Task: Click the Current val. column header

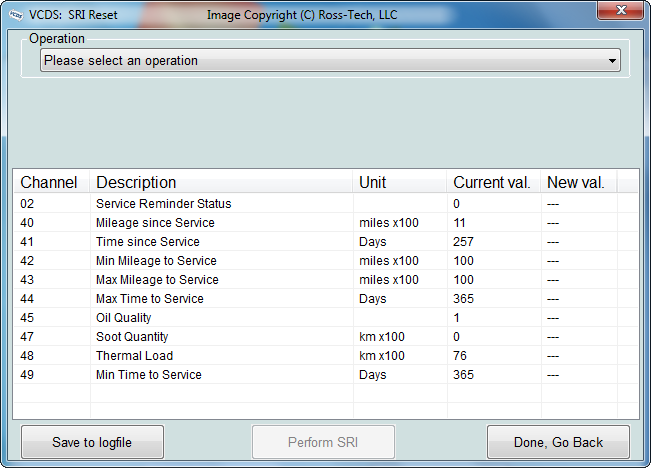Action: pyautogui.click(x=491, y=182)
